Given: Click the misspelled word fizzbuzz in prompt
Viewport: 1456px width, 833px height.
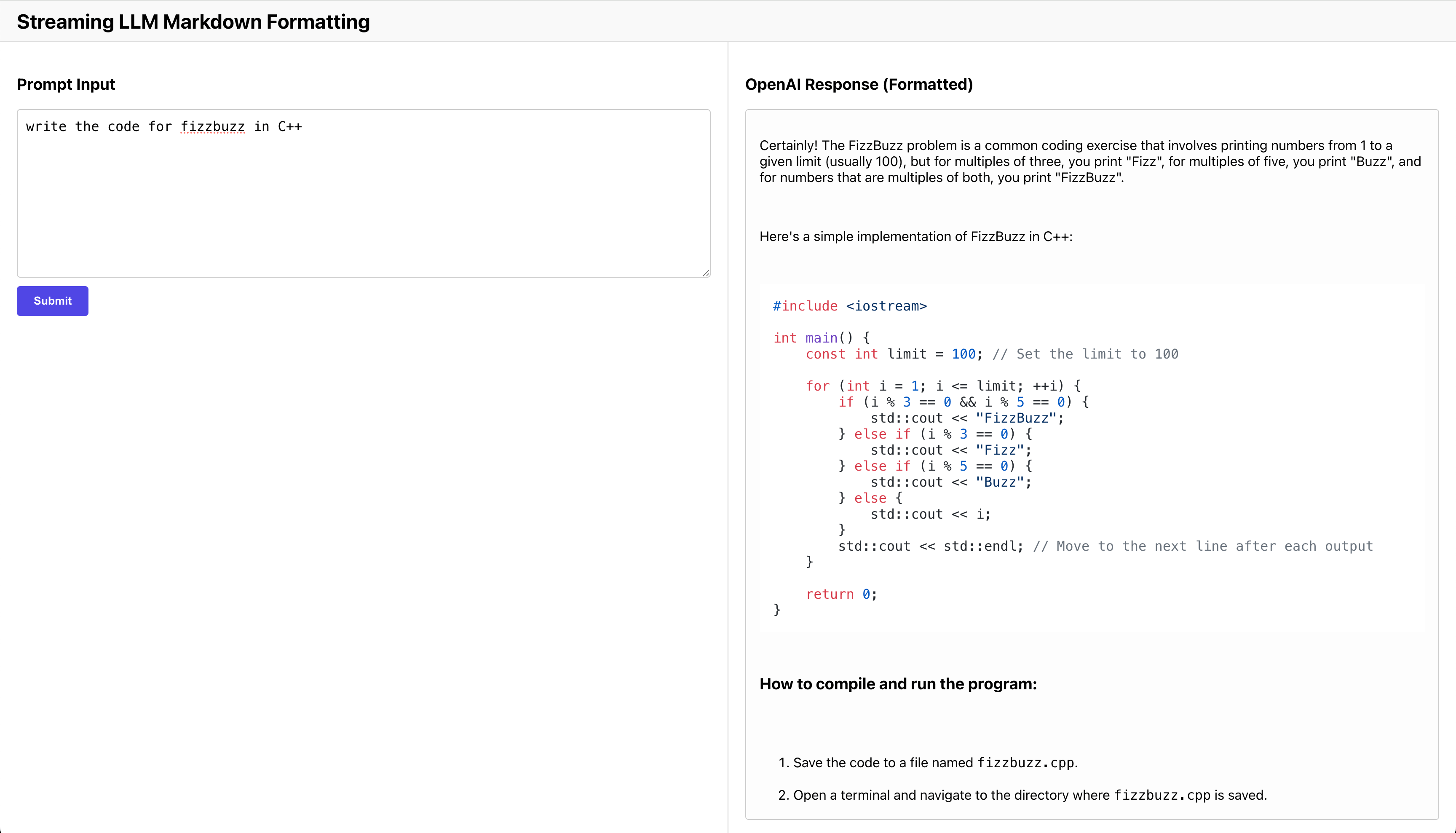Looking at the screenshot, I should (213, 126).
